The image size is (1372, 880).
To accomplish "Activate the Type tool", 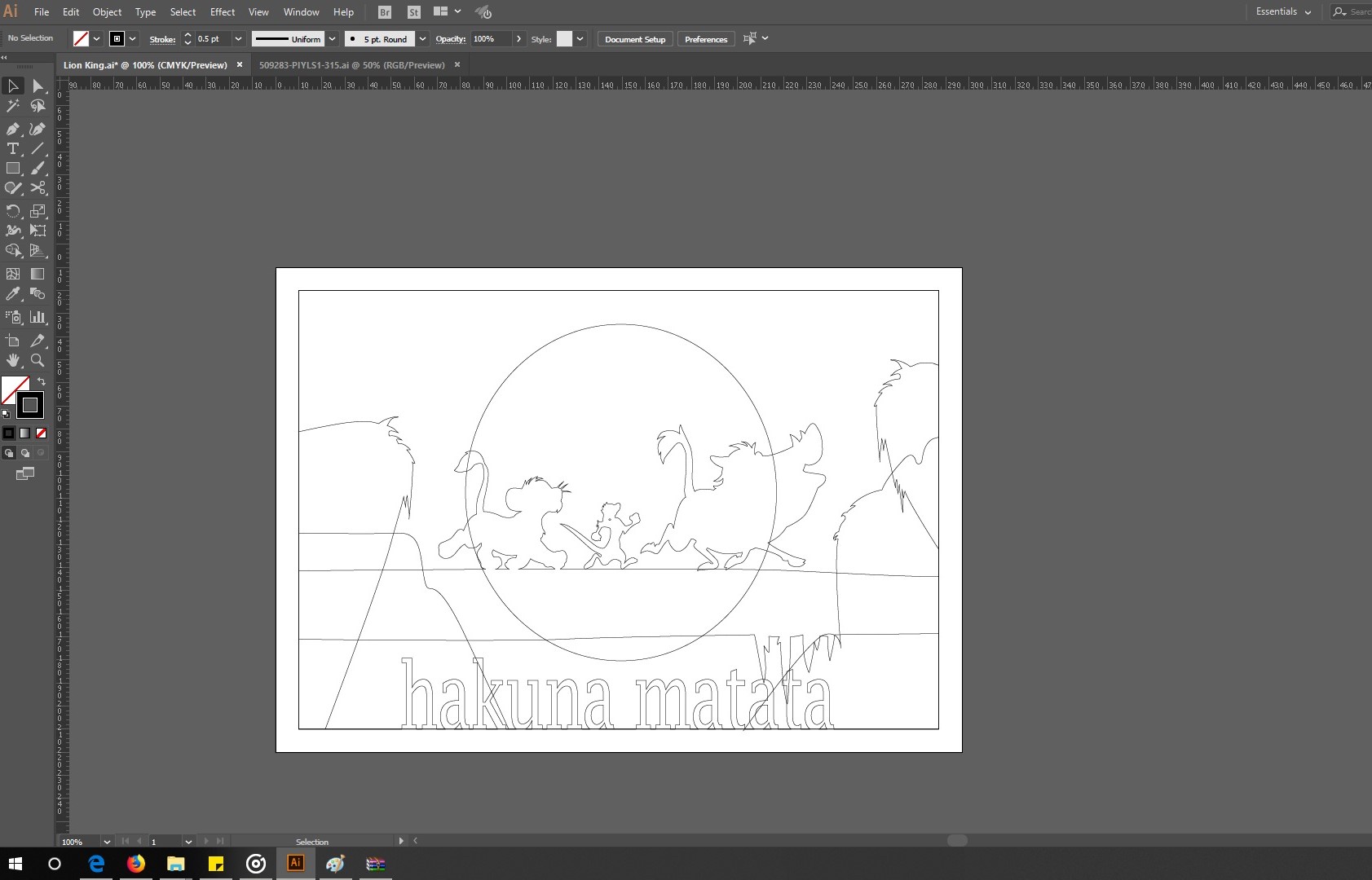I will 13,148.
